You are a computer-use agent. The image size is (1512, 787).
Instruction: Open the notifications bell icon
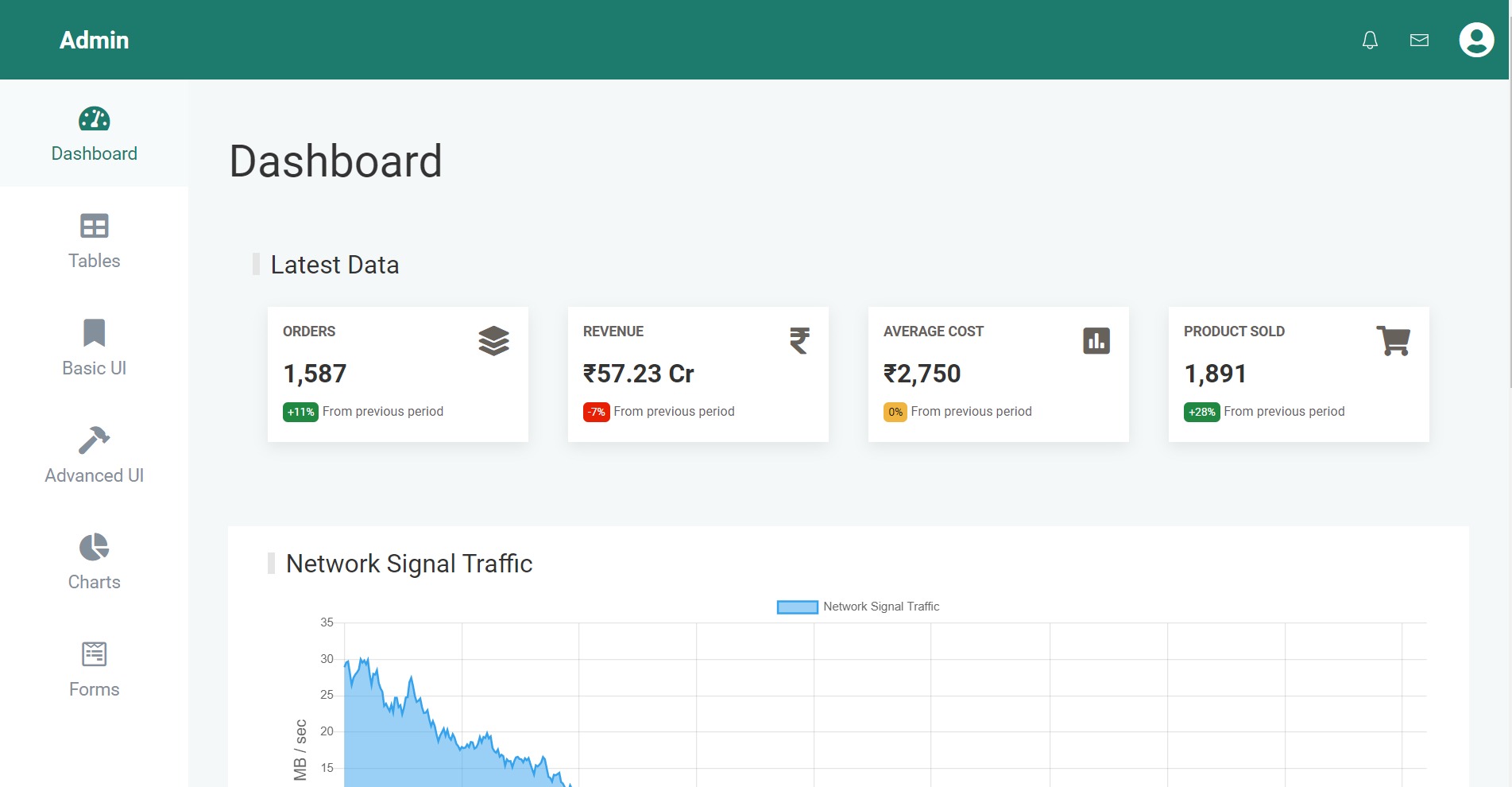click(1370, 40)
